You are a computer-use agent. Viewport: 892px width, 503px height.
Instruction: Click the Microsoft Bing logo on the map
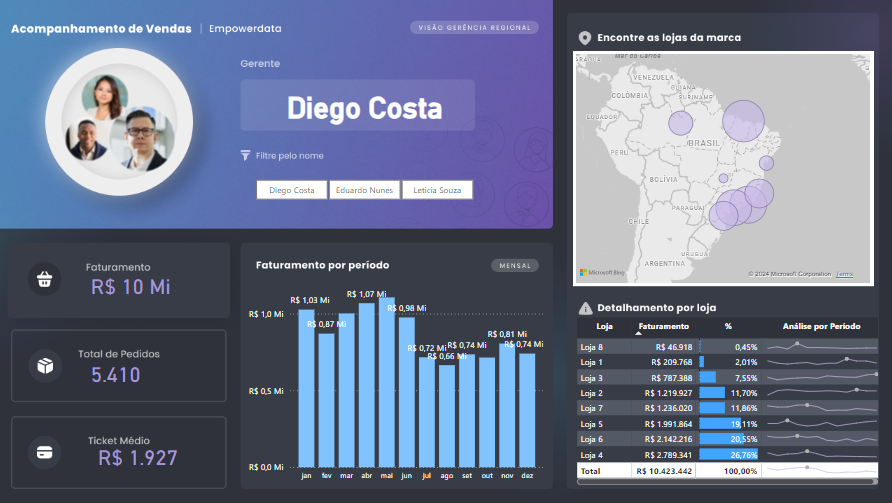coord(601,273)
